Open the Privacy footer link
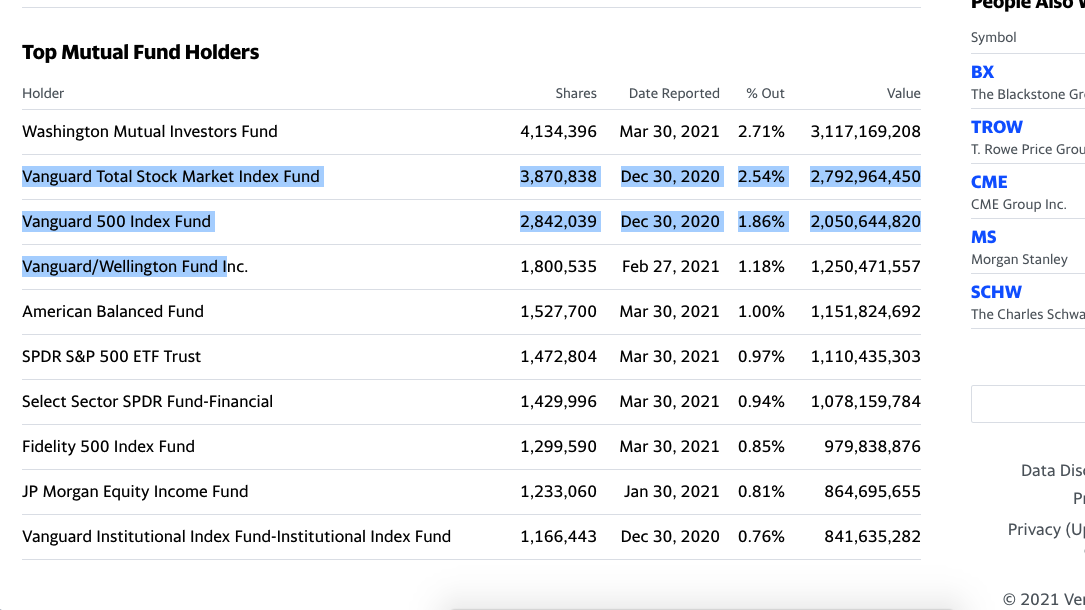The height and width of the screenshot is (610, 1085). [1046, 530]
